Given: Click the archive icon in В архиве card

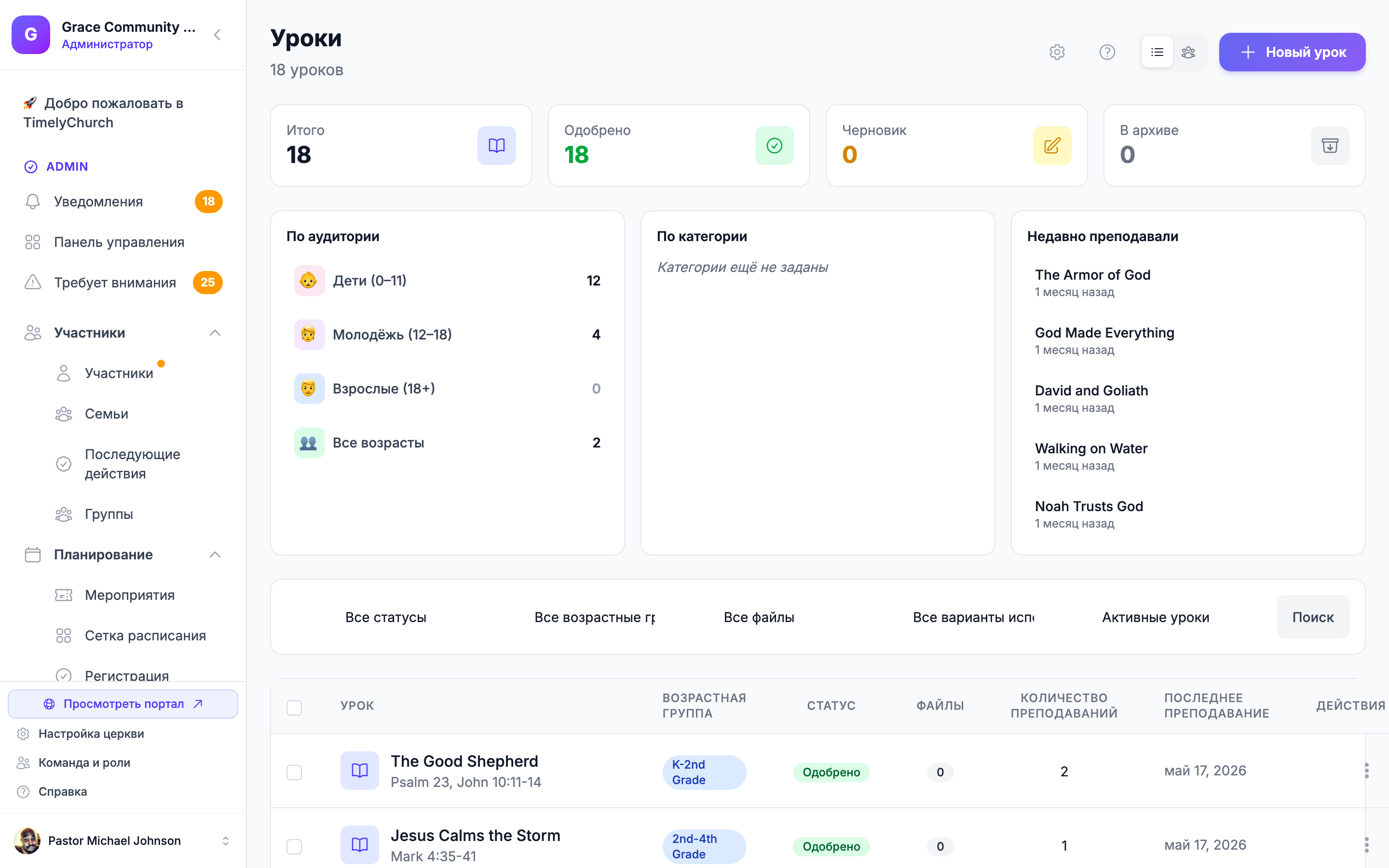Looking at the screenshot, I should tap(1330, 146).
